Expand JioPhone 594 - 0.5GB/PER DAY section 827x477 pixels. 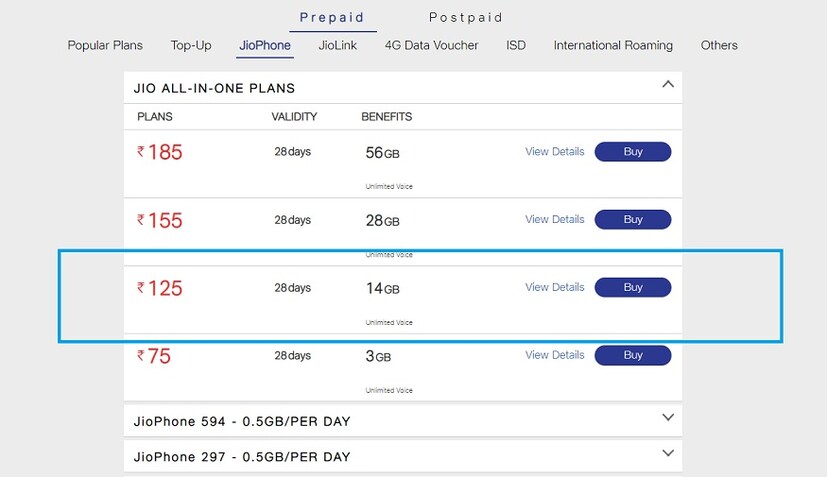click(668, 418)
